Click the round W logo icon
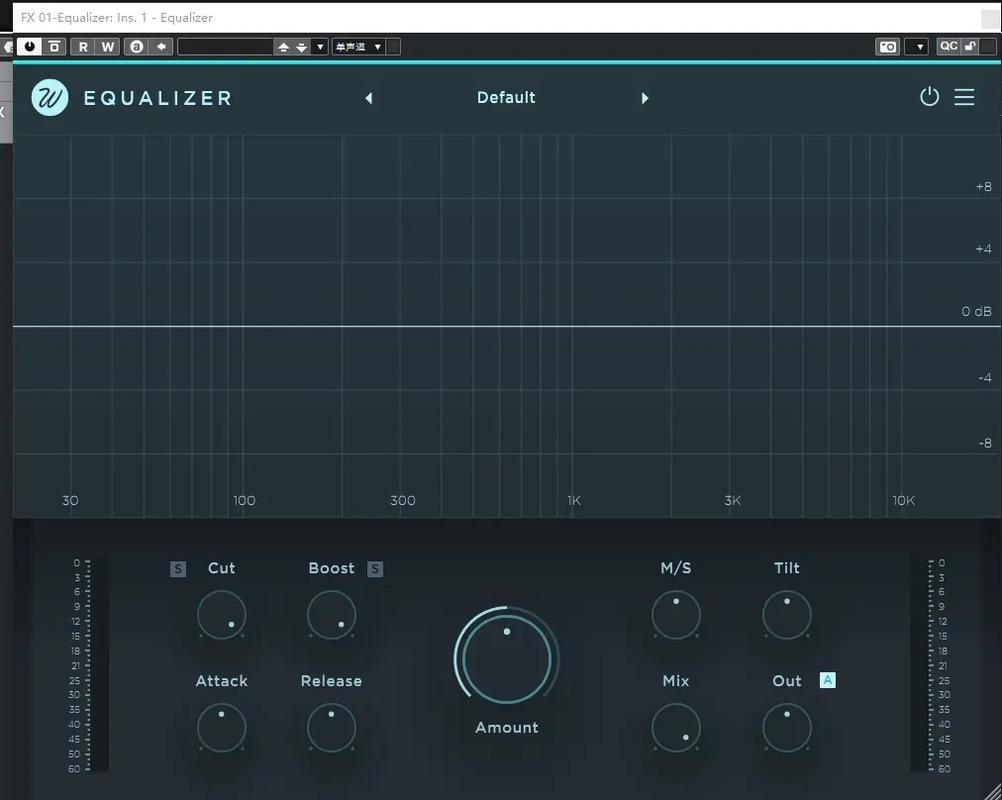This screenshot has height=800, width=1002. click(50, 98)
